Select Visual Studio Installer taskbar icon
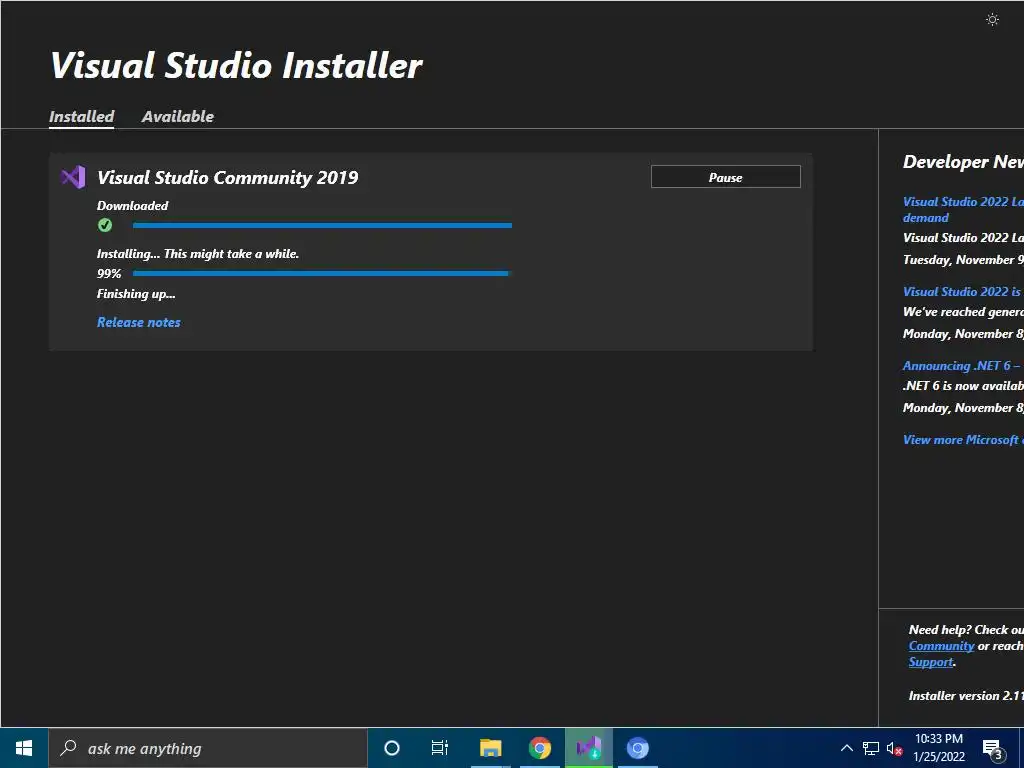 [x=588, y=748]
